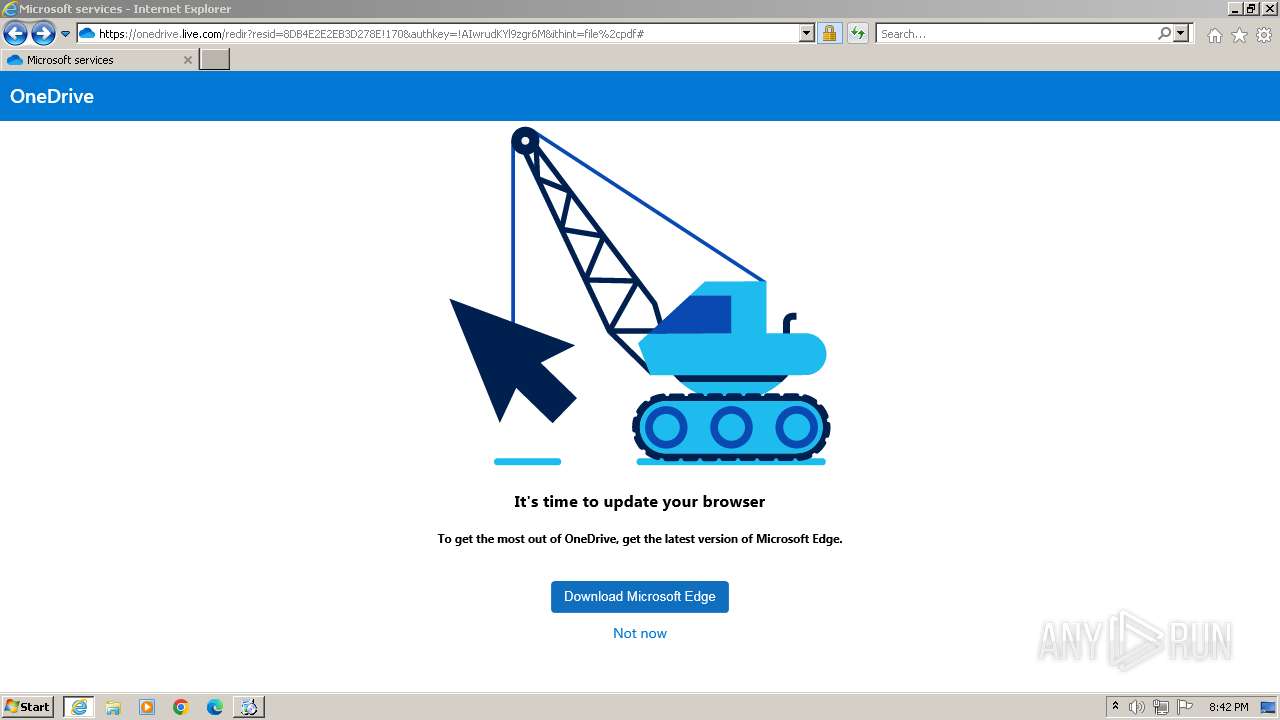Open the Action Center flag icon
This screenshot has height=720, width=1280.
point(1185,707)
